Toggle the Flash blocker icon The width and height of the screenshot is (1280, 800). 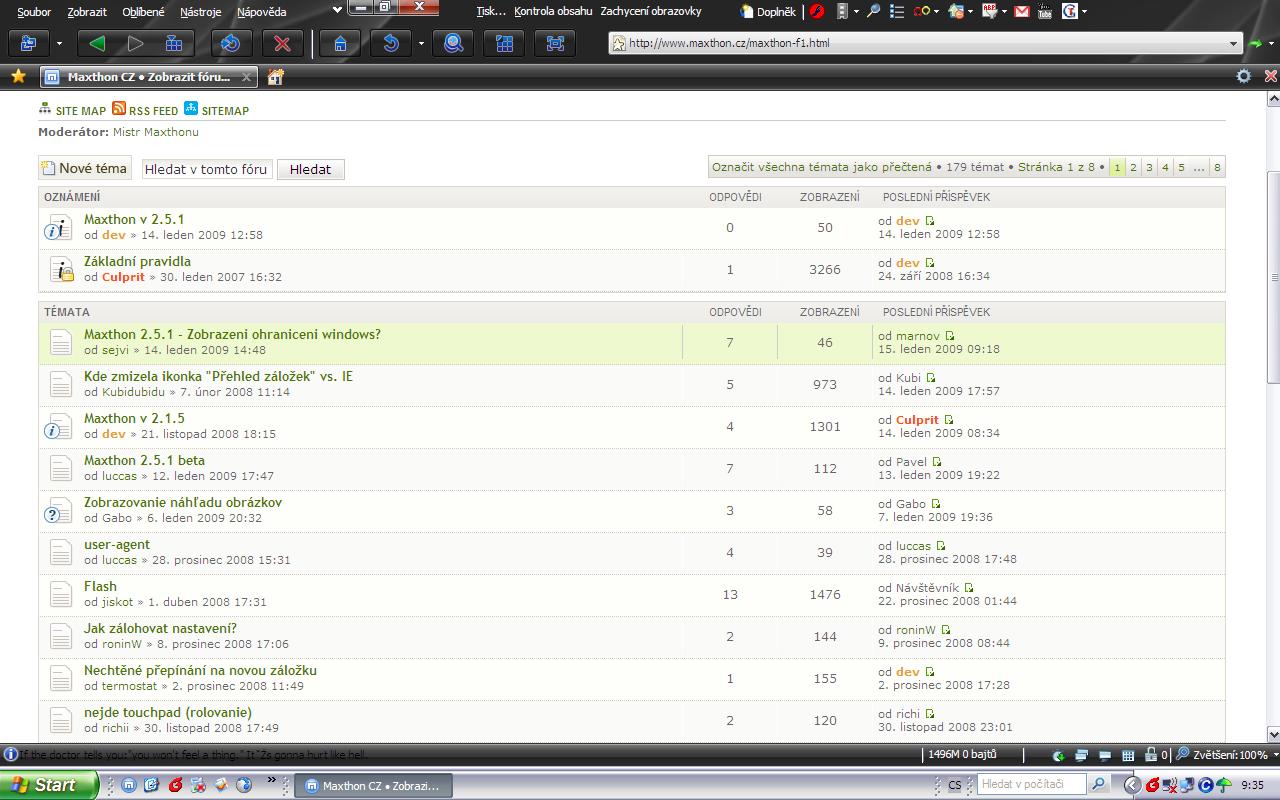tap(817, 12)
